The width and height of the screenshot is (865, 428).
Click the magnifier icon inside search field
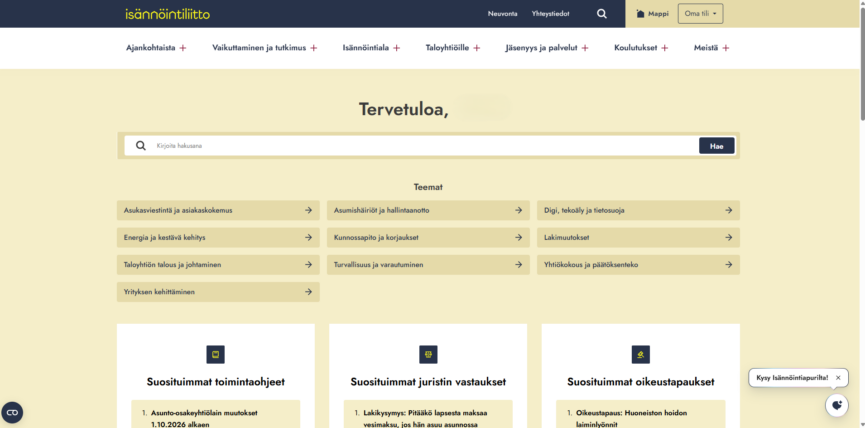[141, 146]
